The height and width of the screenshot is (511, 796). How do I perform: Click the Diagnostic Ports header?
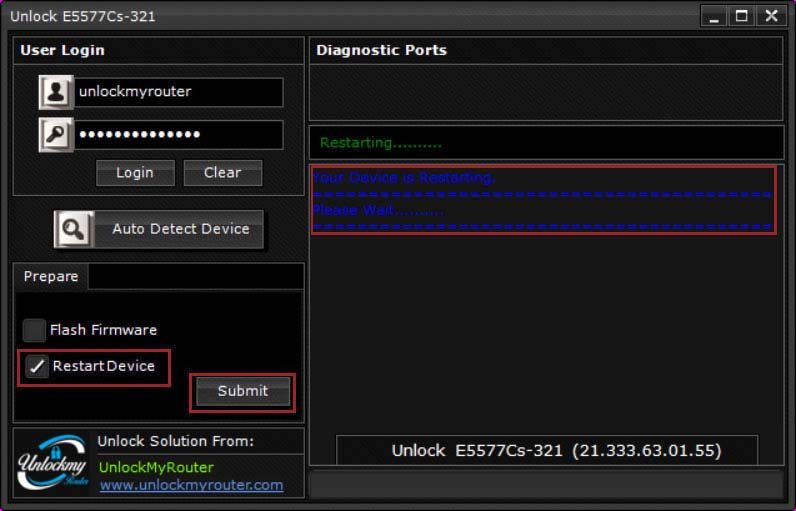[381, 50]
